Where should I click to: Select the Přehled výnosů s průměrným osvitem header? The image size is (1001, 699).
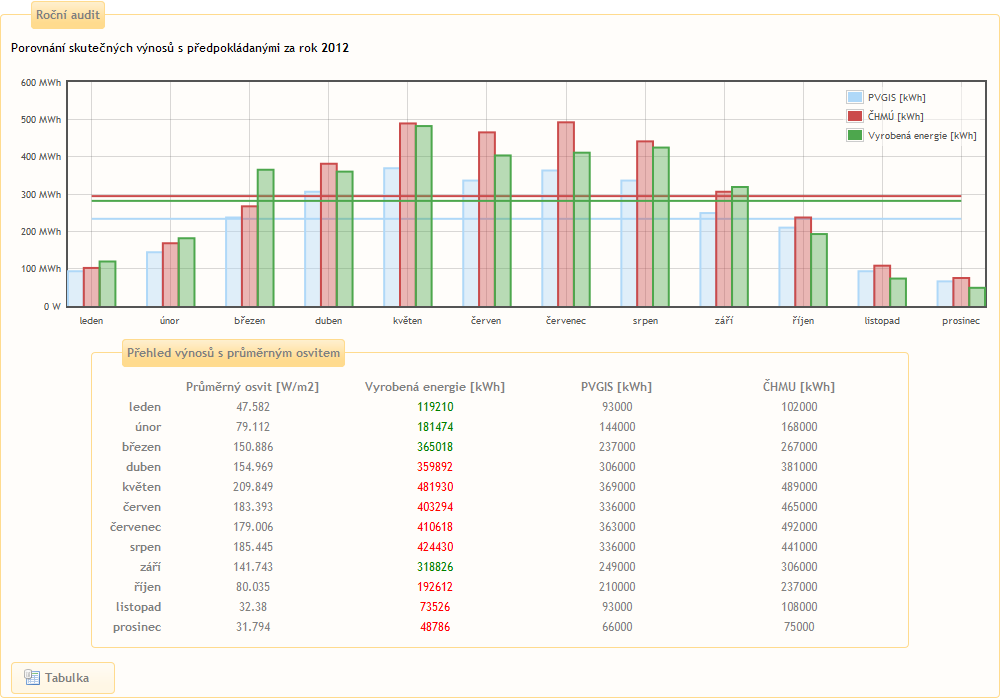coord(233,352)
